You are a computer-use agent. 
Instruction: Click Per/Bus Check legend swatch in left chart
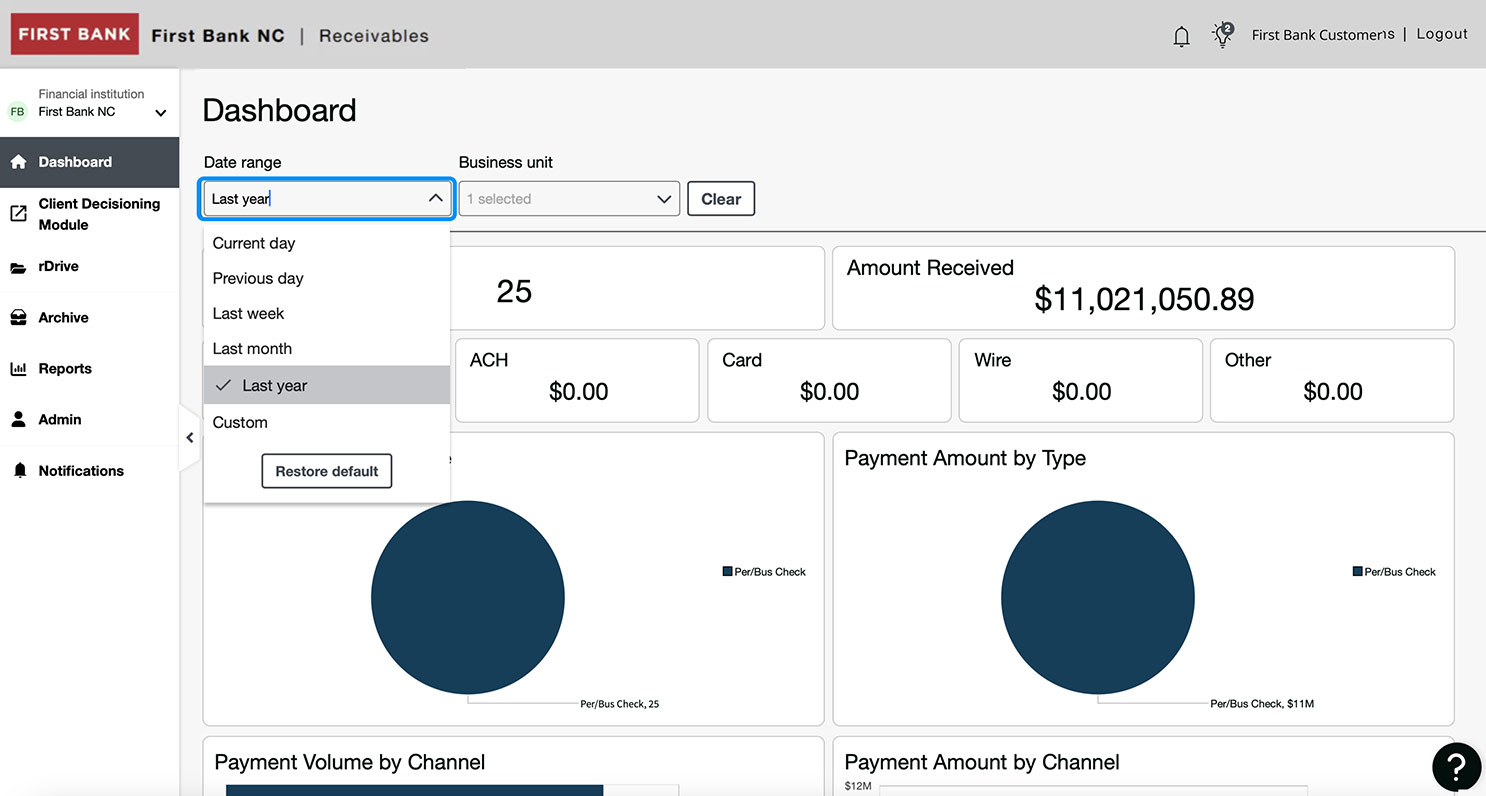(727, 572)
